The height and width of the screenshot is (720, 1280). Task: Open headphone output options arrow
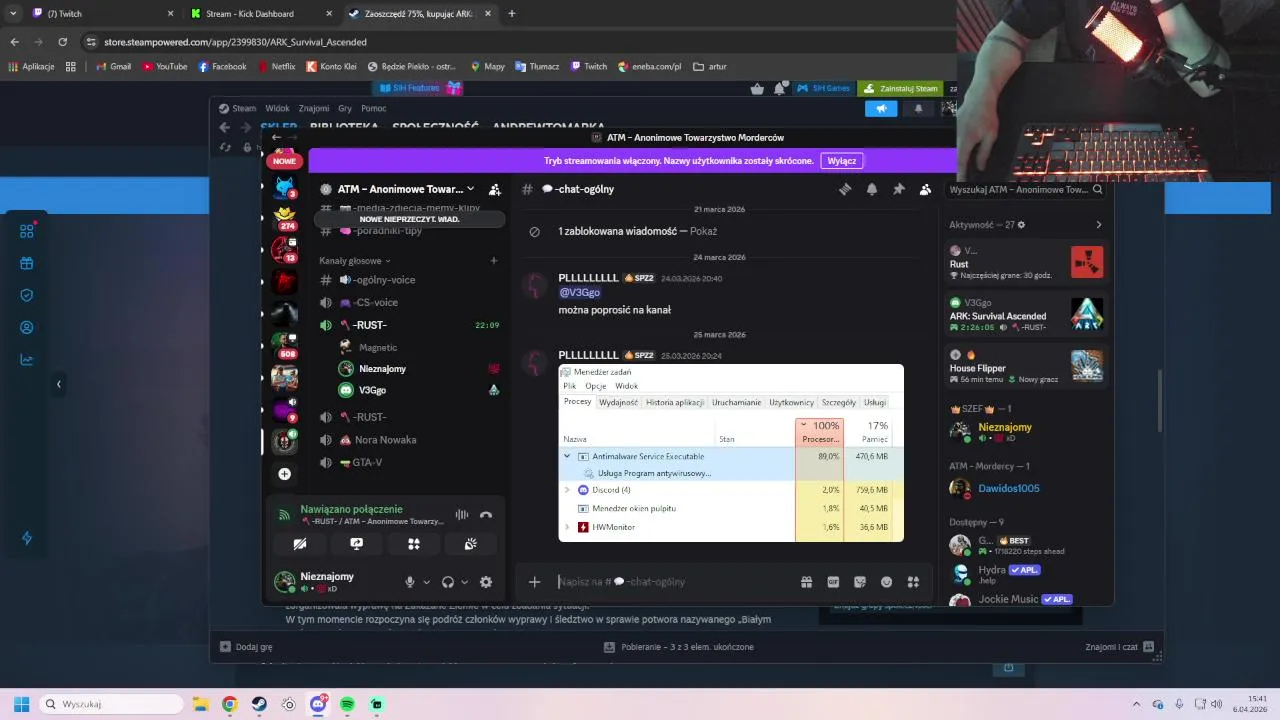click(x=464, y=582)
